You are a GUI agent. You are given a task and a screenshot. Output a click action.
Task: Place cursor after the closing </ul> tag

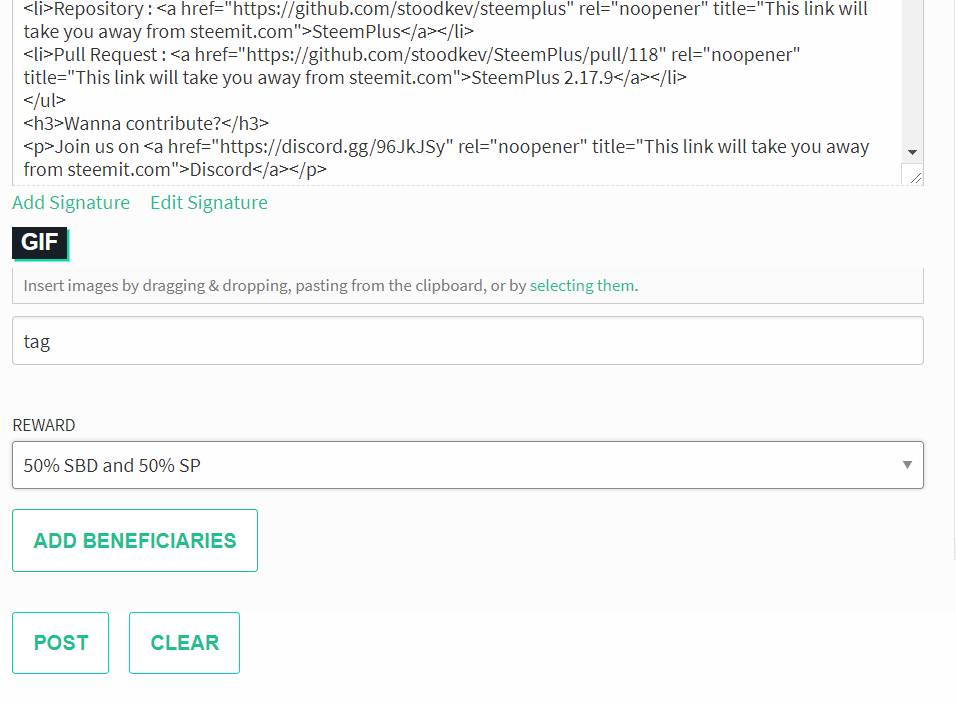coord(66,101)
